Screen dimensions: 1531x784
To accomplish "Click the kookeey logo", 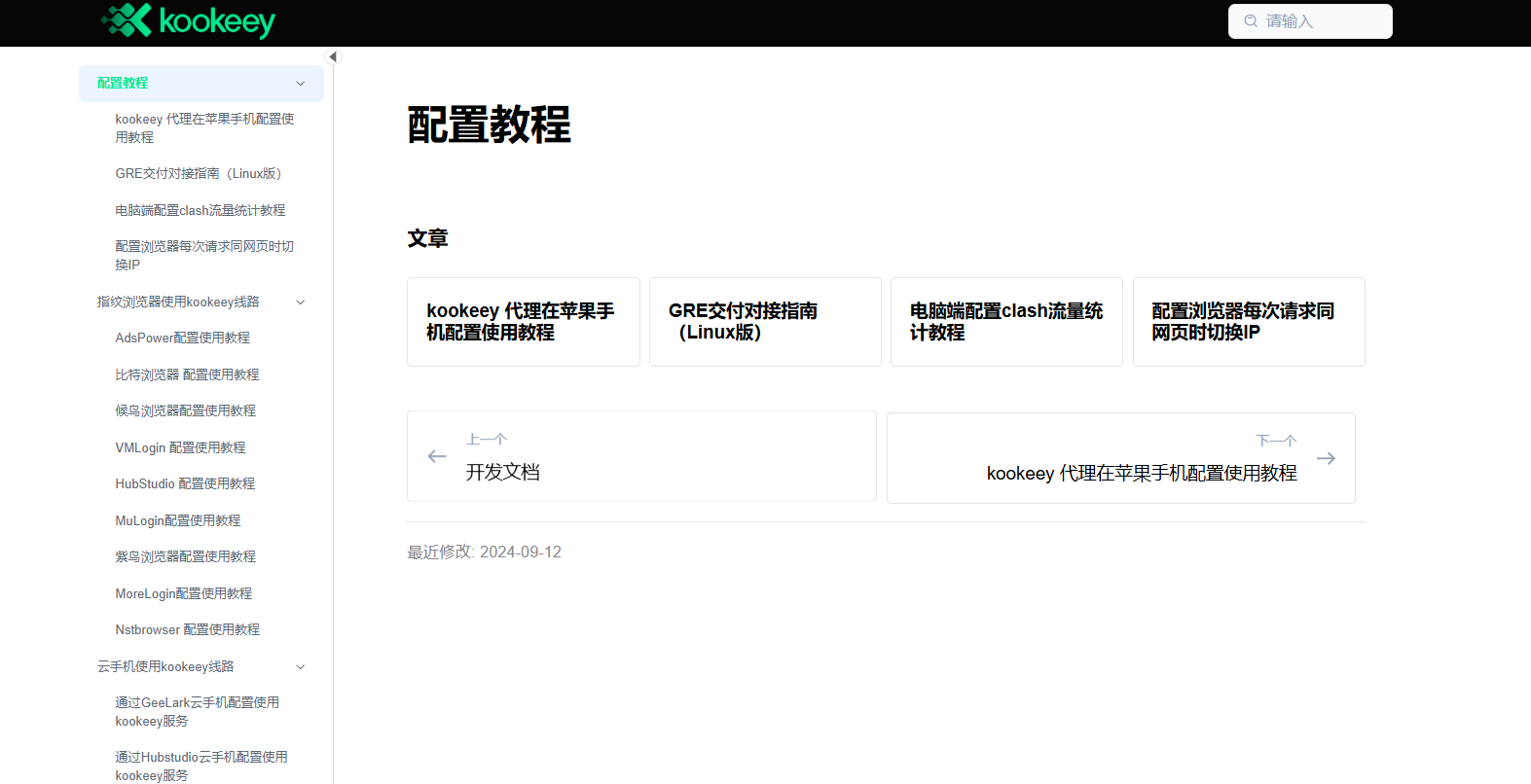I will coord(188,20).
